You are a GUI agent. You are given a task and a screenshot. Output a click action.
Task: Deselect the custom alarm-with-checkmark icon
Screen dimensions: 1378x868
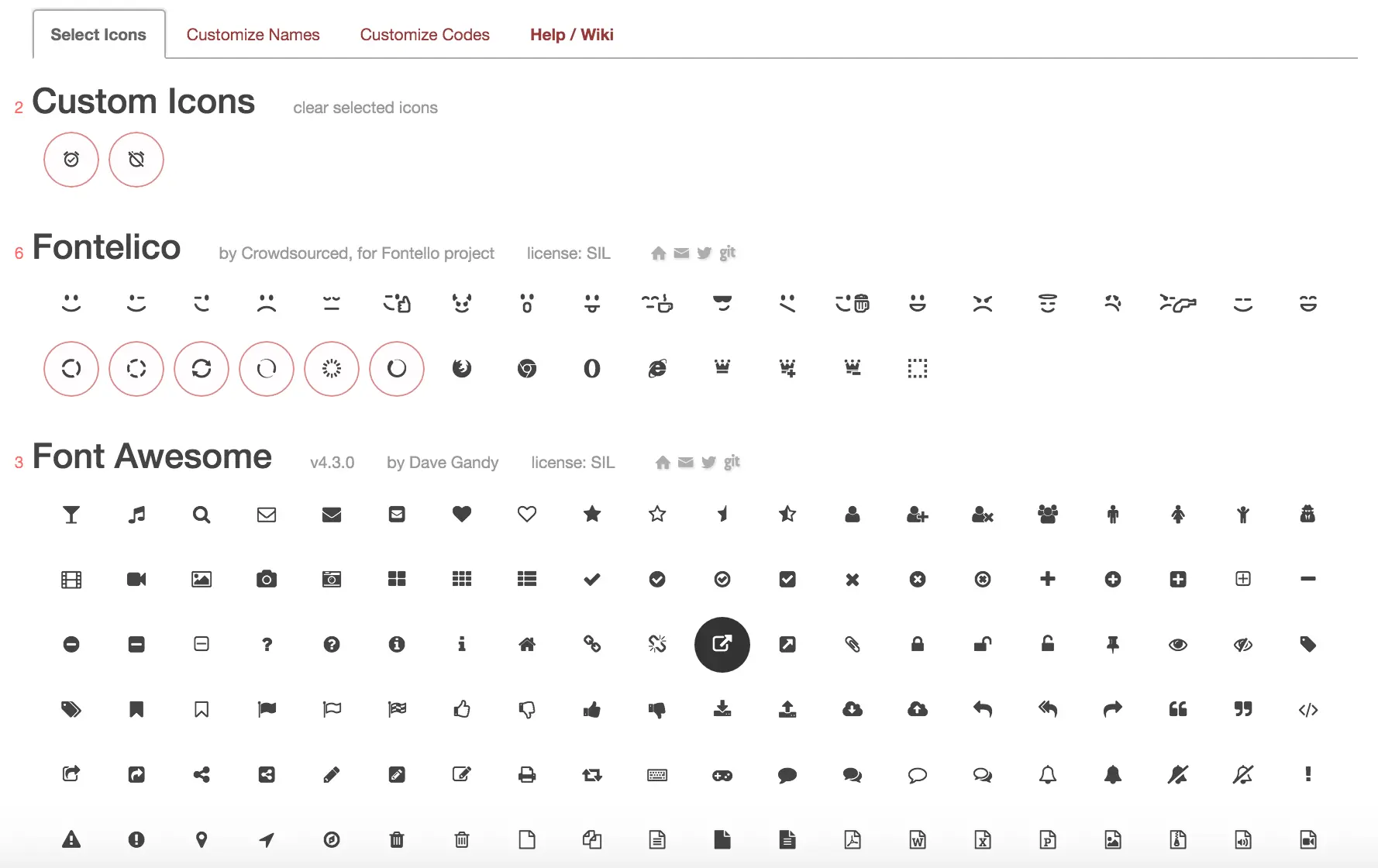(x=71, y=160)
